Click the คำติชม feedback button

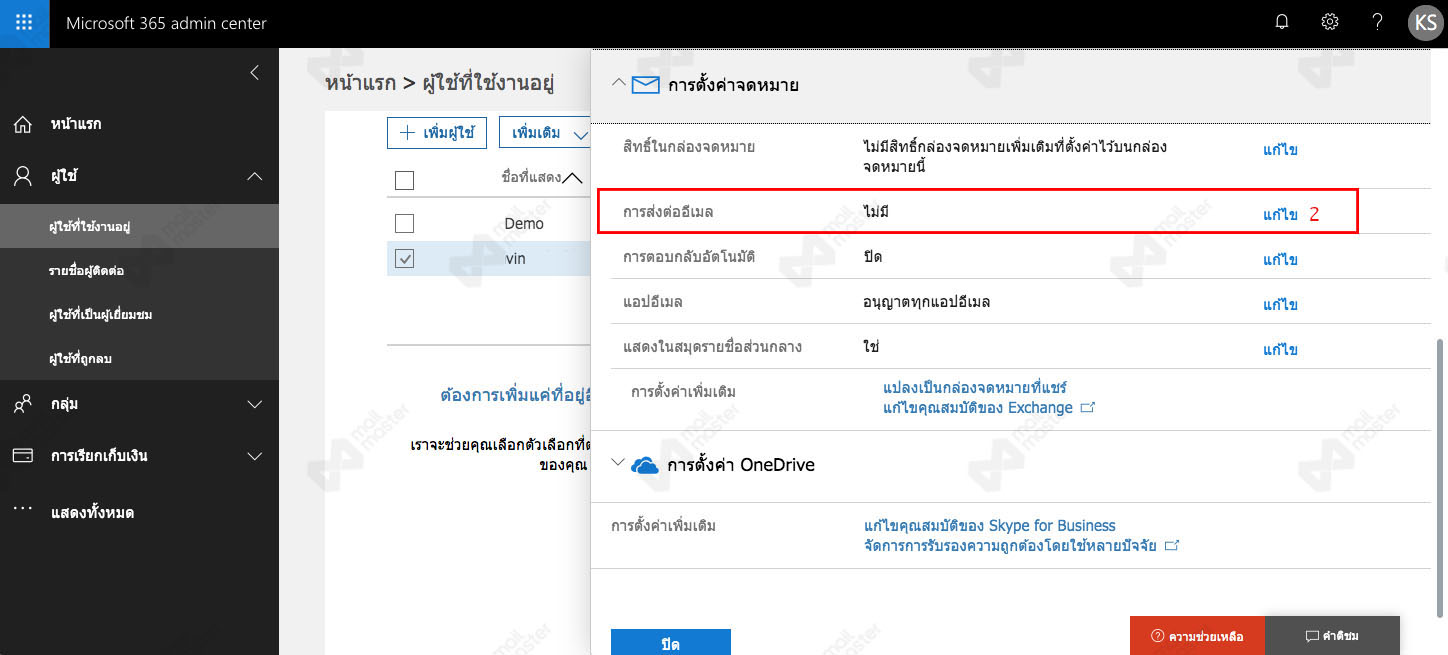tap(1332, 635)
